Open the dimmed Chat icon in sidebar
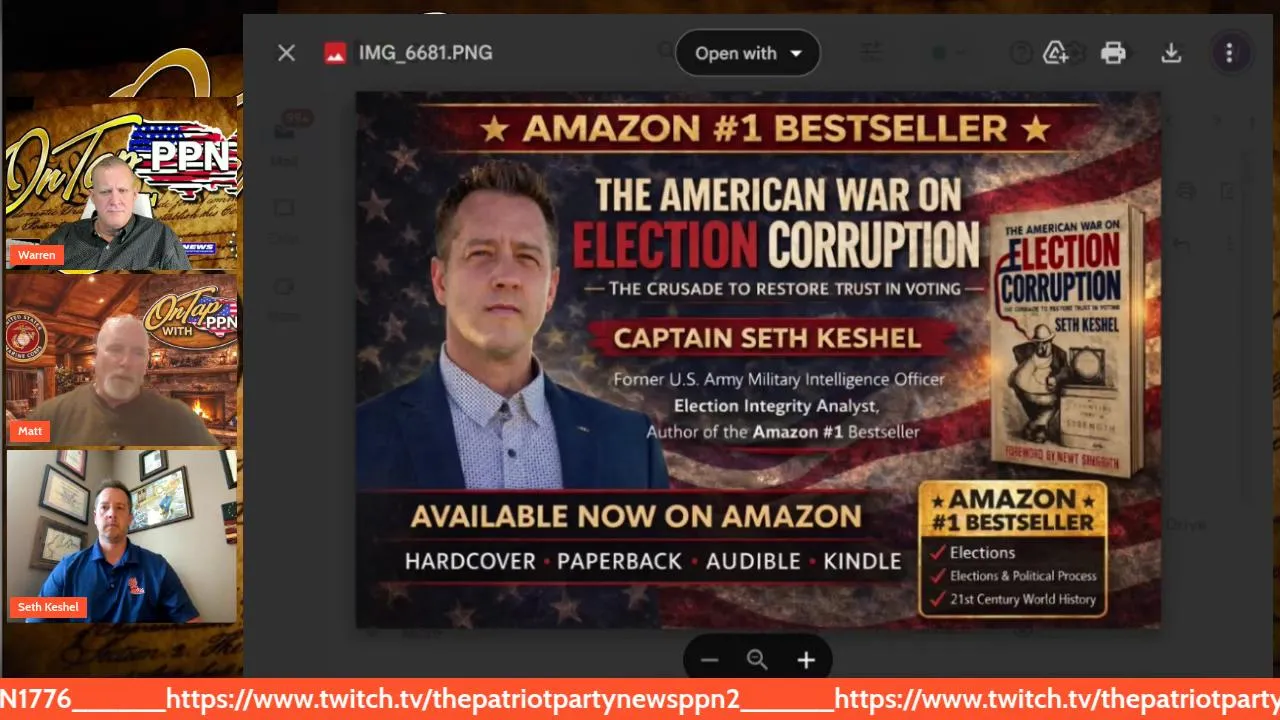Image resolution: width=1280 pixels, height=720 pixels. pyautogui.click(x=284, y=212)
